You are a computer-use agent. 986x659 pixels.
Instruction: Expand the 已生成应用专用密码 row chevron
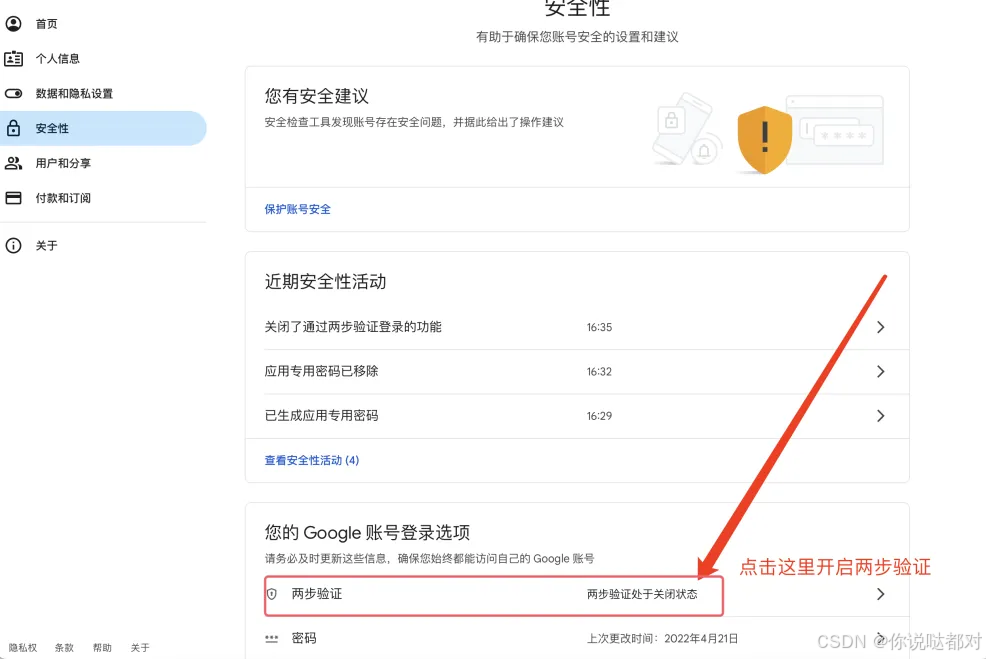click(880, 416)
